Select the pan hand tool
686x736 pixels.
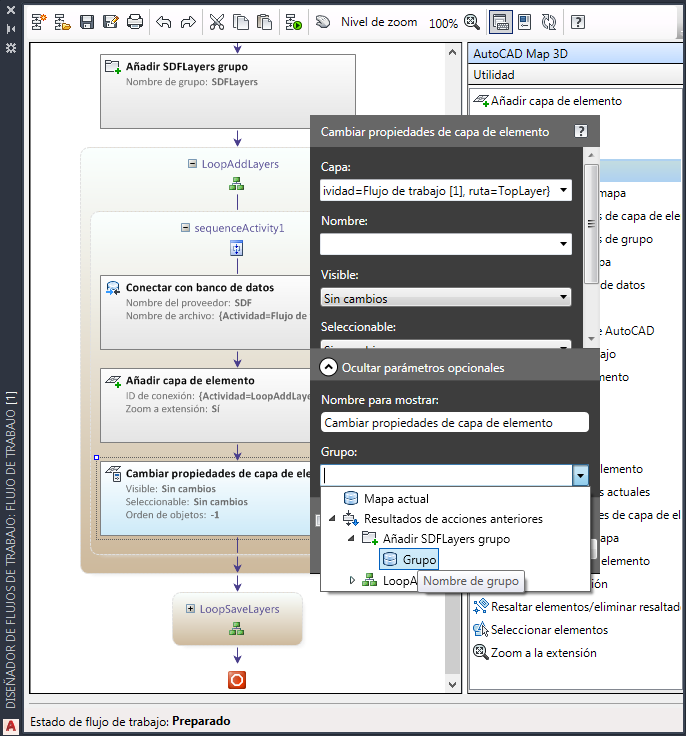[323, 22]
